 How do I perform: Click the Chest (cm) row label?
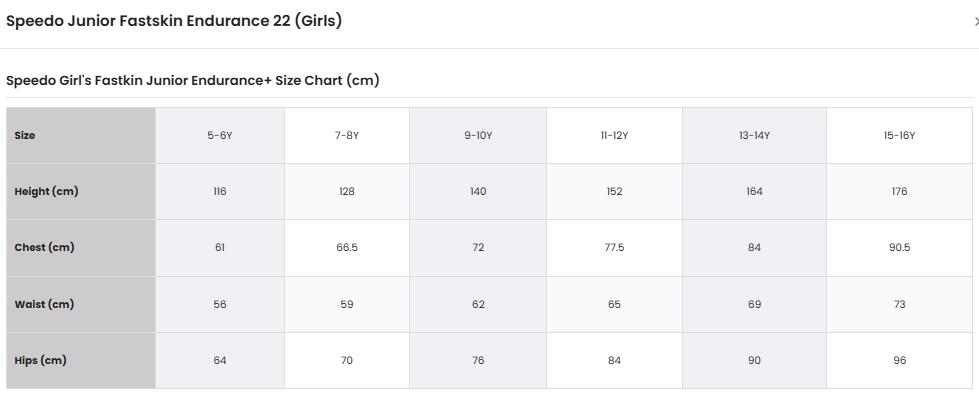point(44,247)
